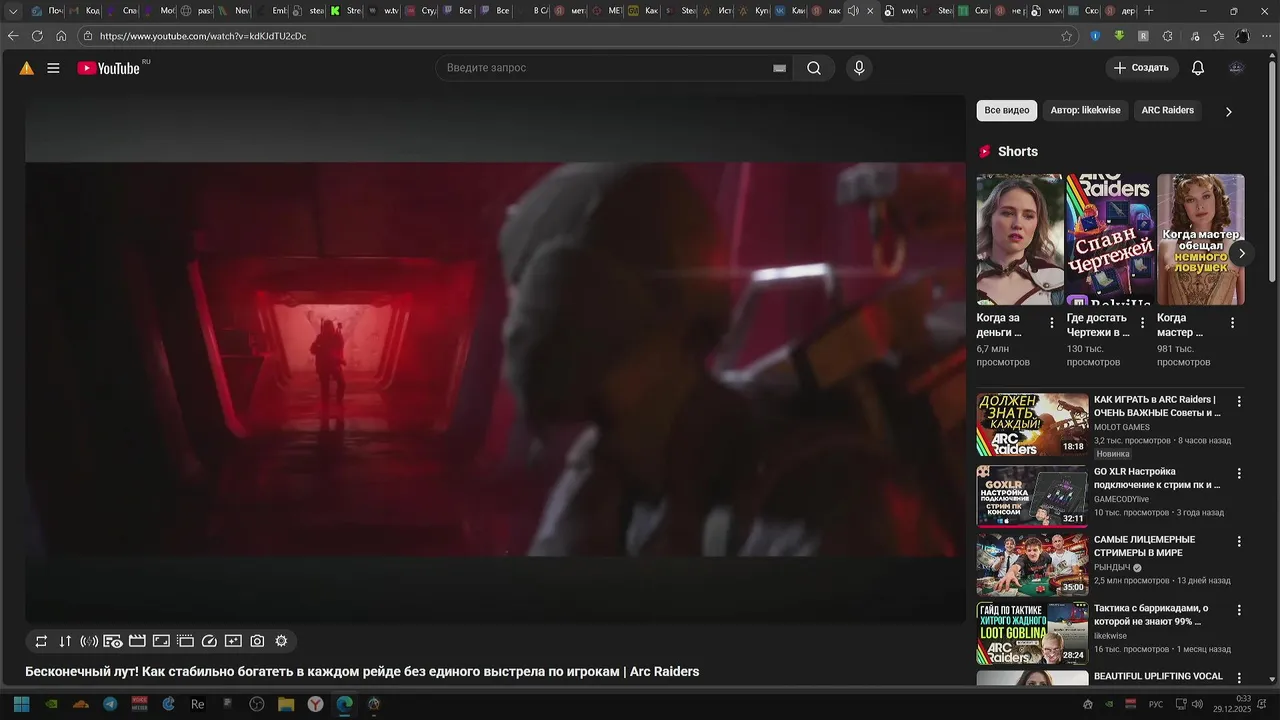Open the YouTube hamburger guide menu
The image size is (1280, 720).
[x=53, y=68]
